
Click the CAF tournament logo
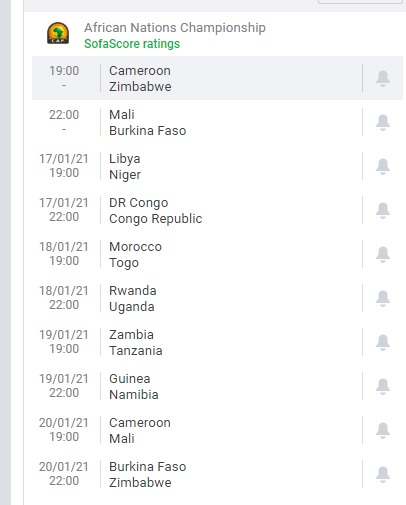pos(58,33)
